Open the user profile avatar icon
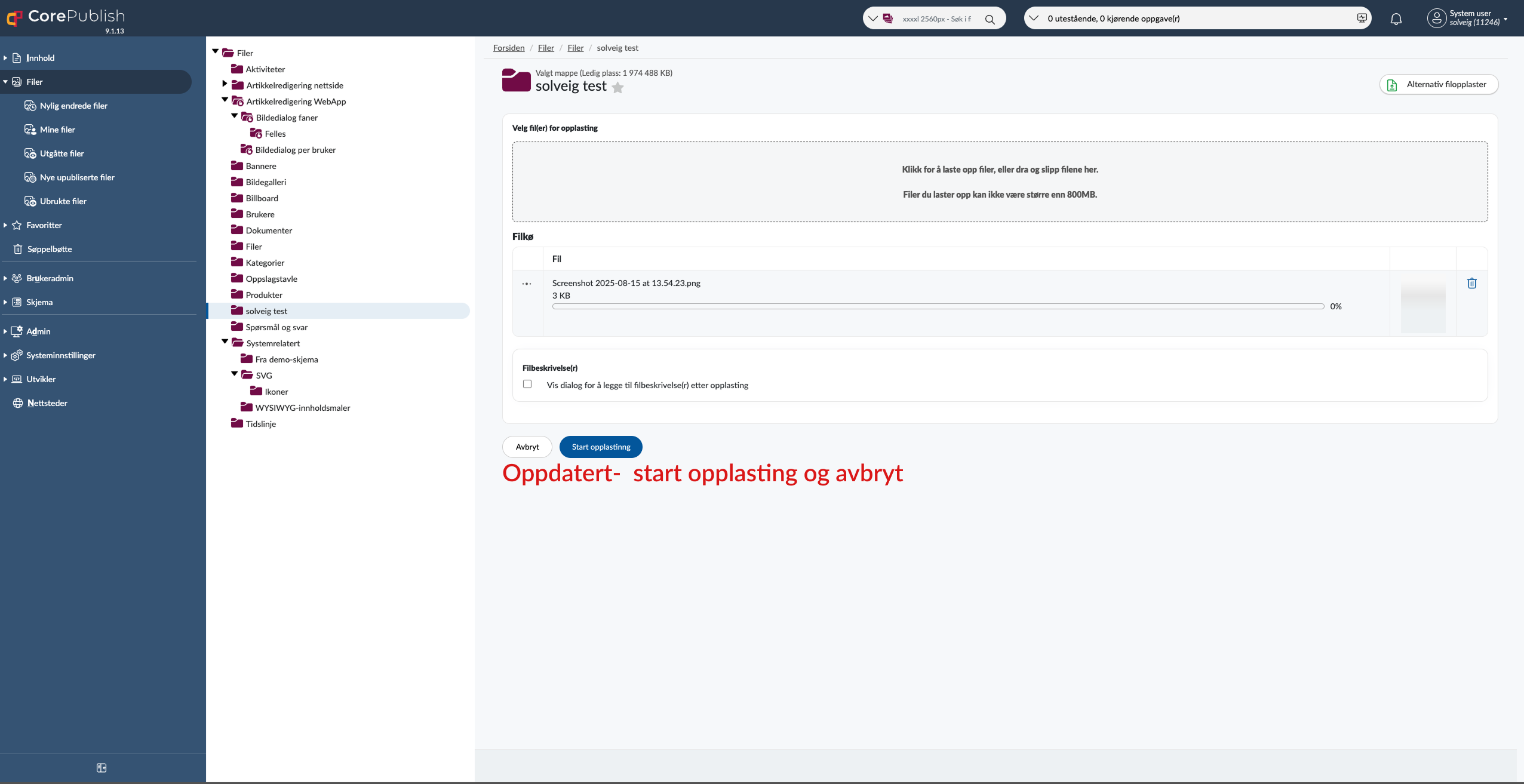This screenshot has width=1524, height=784. click(x=1436, y=18)
